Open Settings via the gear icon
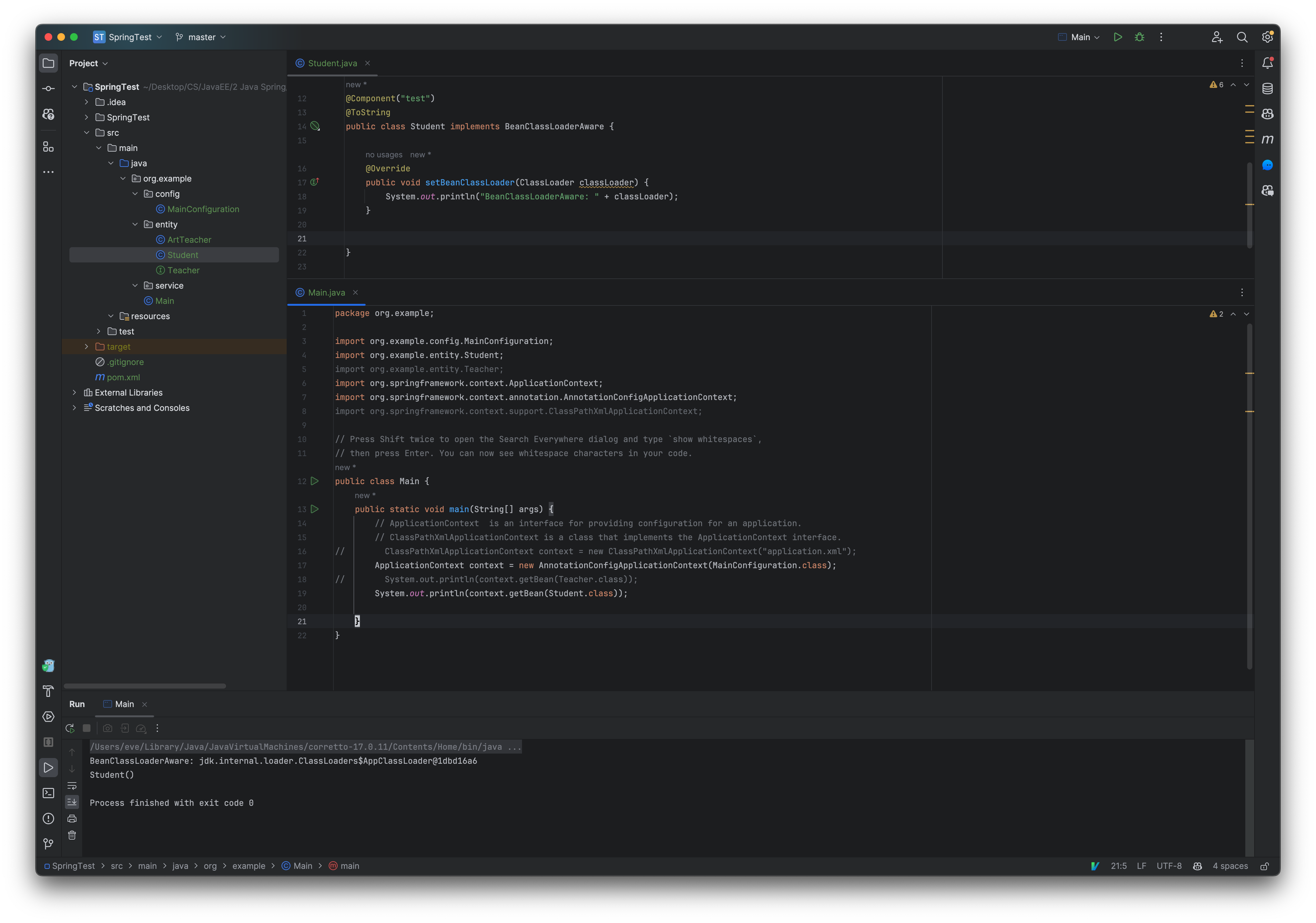Viewport: 1316px width, 923px height. tap(1267, 37)
